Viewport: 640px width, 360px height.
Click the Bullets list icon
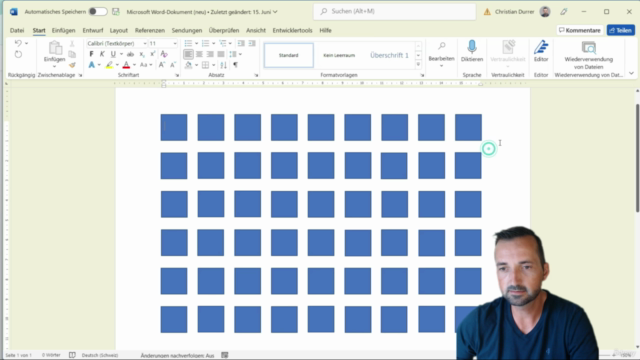188,43
